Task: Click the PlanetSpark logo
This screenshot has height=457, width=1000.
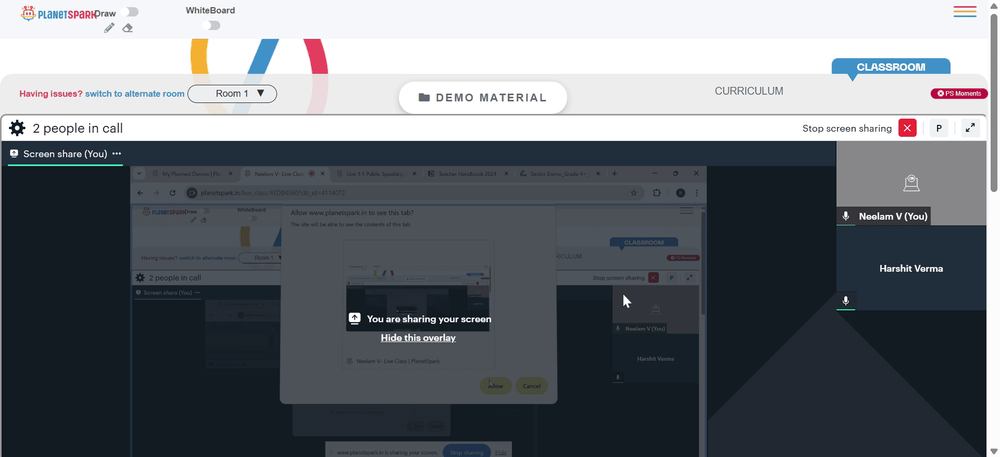Action: pos(58,13)
